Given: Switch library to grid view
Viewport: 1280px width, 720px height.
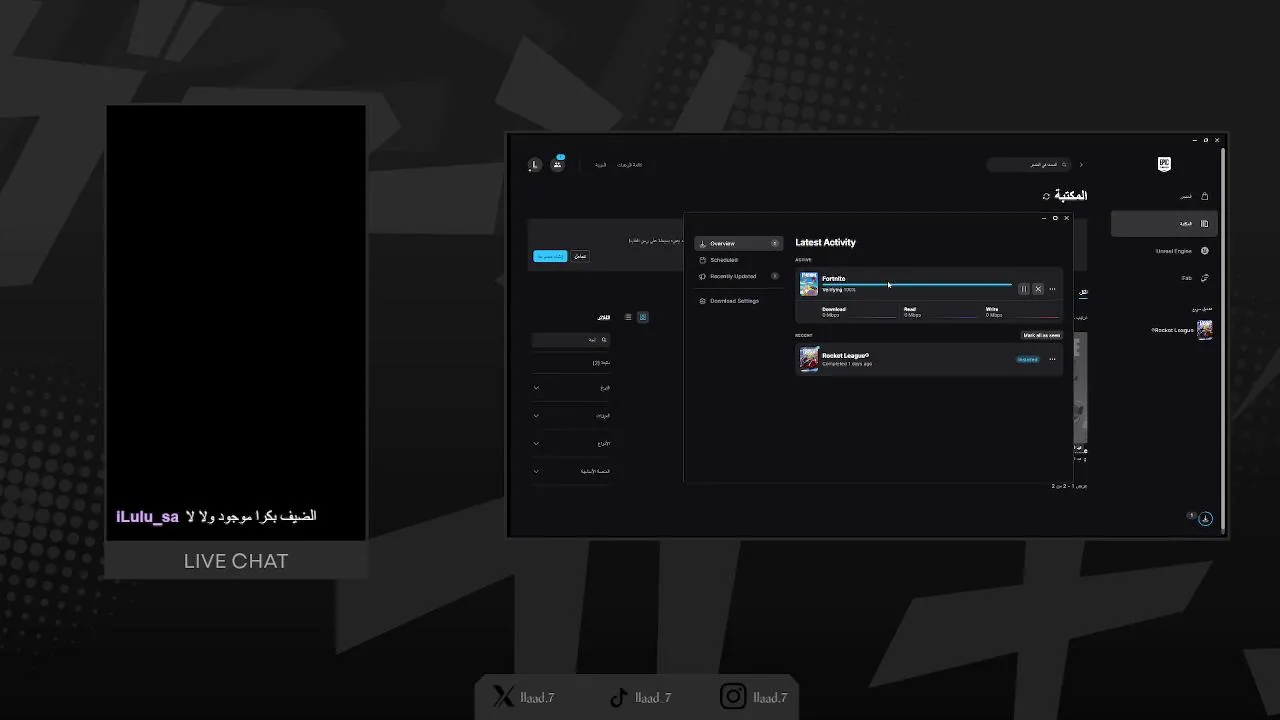Looking at the screenshot, I should (x=643, y=317).
